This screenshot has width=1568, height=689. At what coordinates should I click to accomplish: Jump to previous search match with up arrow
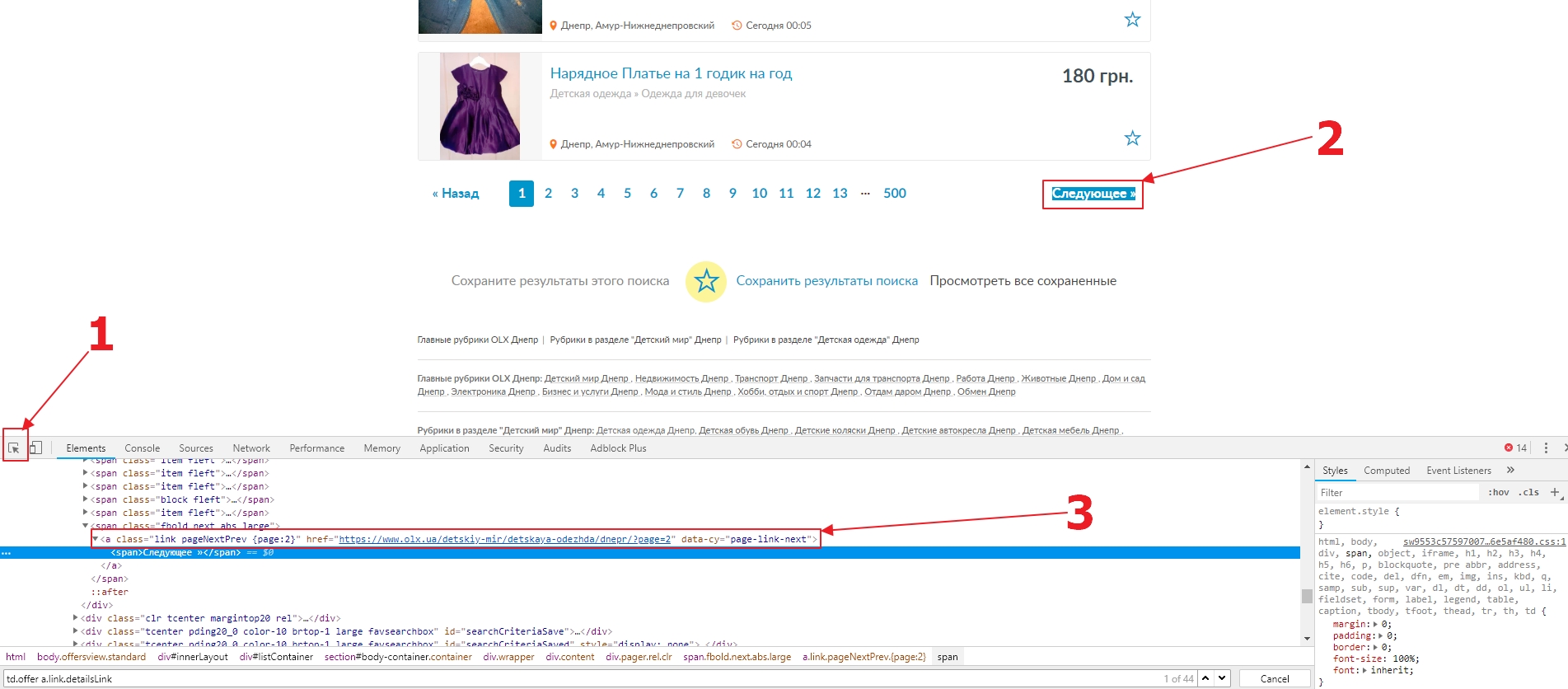tap(1205, 678)
